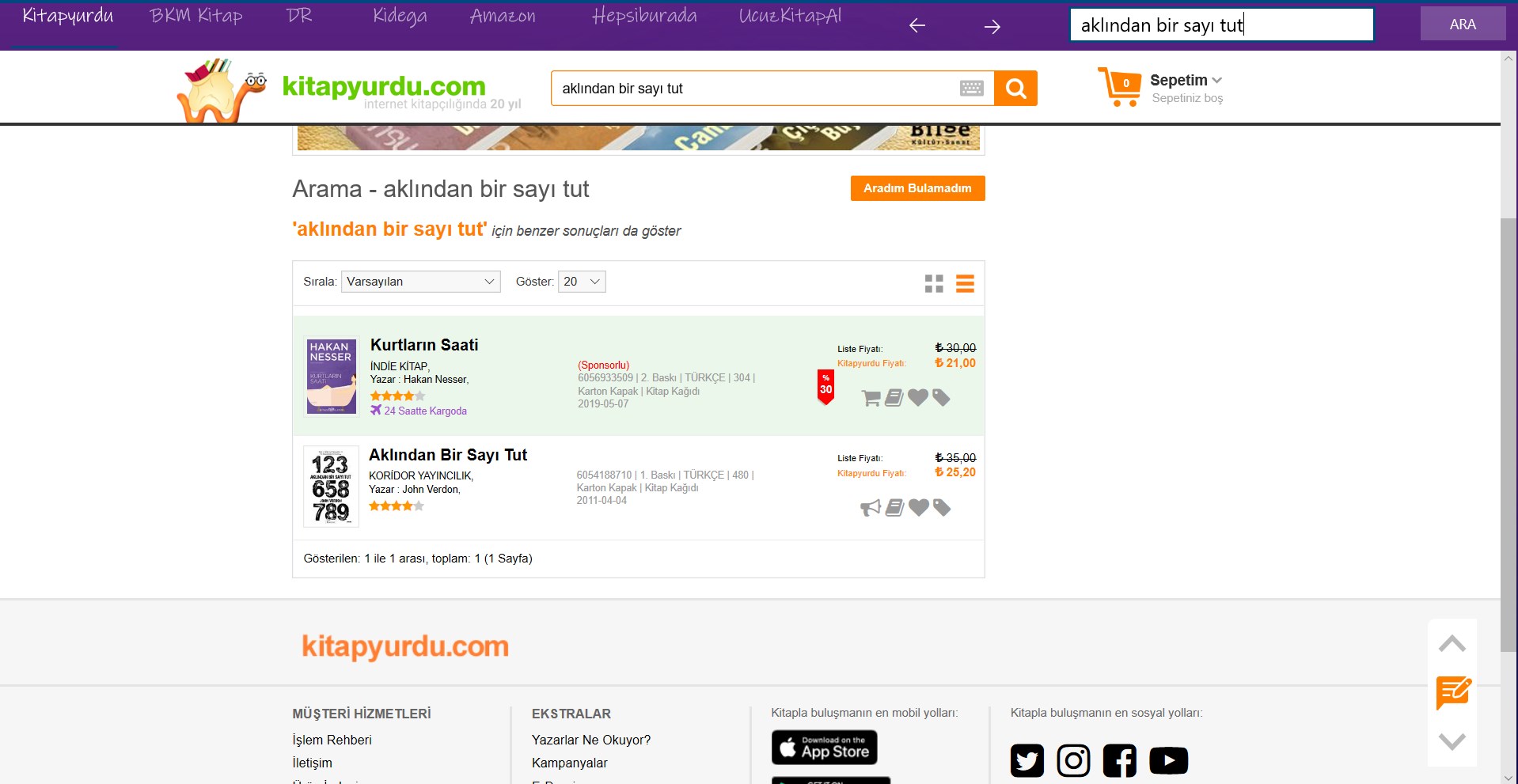Open Aklından Bir Sayı Tut cover thumbnail

click(331, 487)
